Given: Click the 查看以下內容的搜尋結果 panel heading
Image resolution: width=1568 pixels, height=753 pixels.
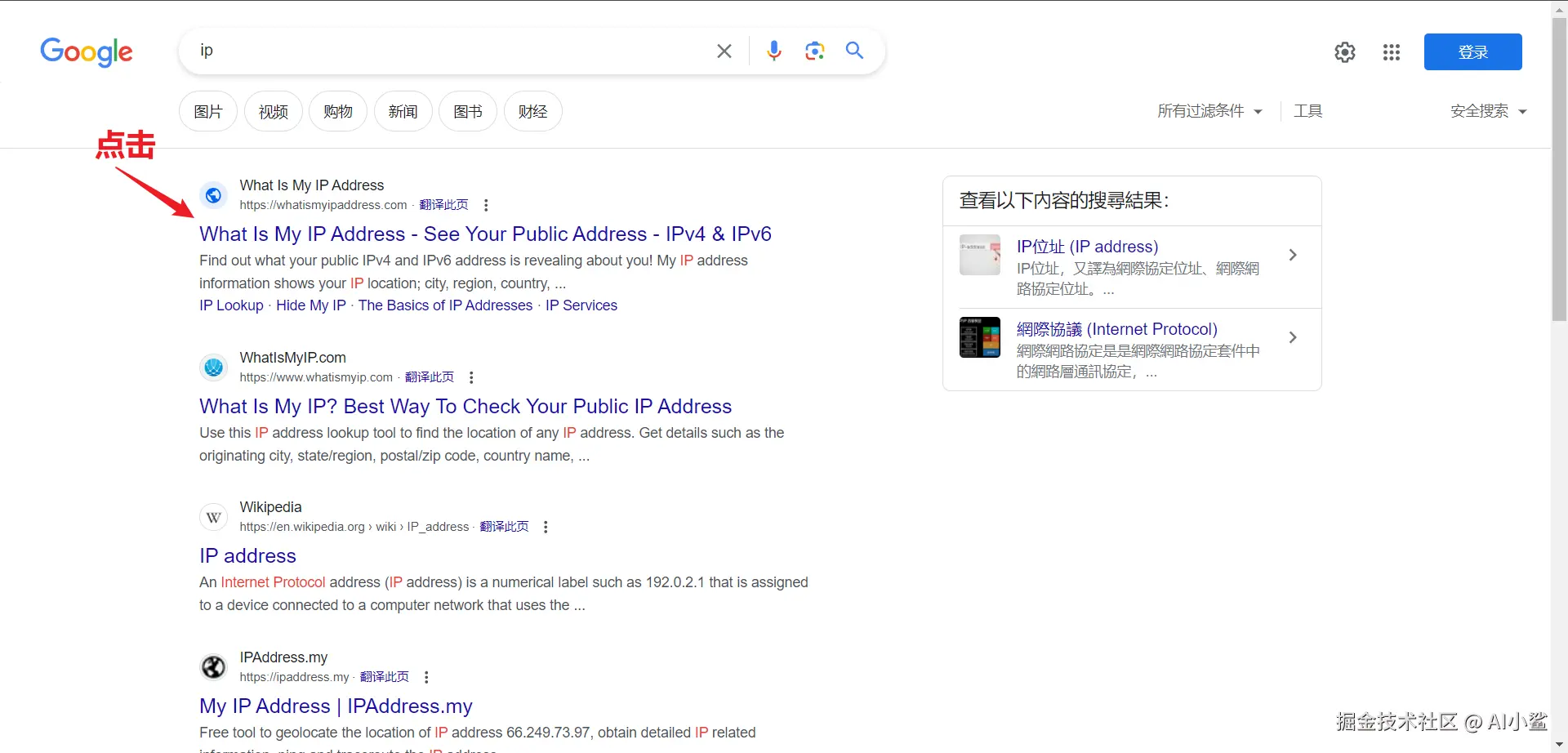Looking at the screenshot, I should 1064,201.
